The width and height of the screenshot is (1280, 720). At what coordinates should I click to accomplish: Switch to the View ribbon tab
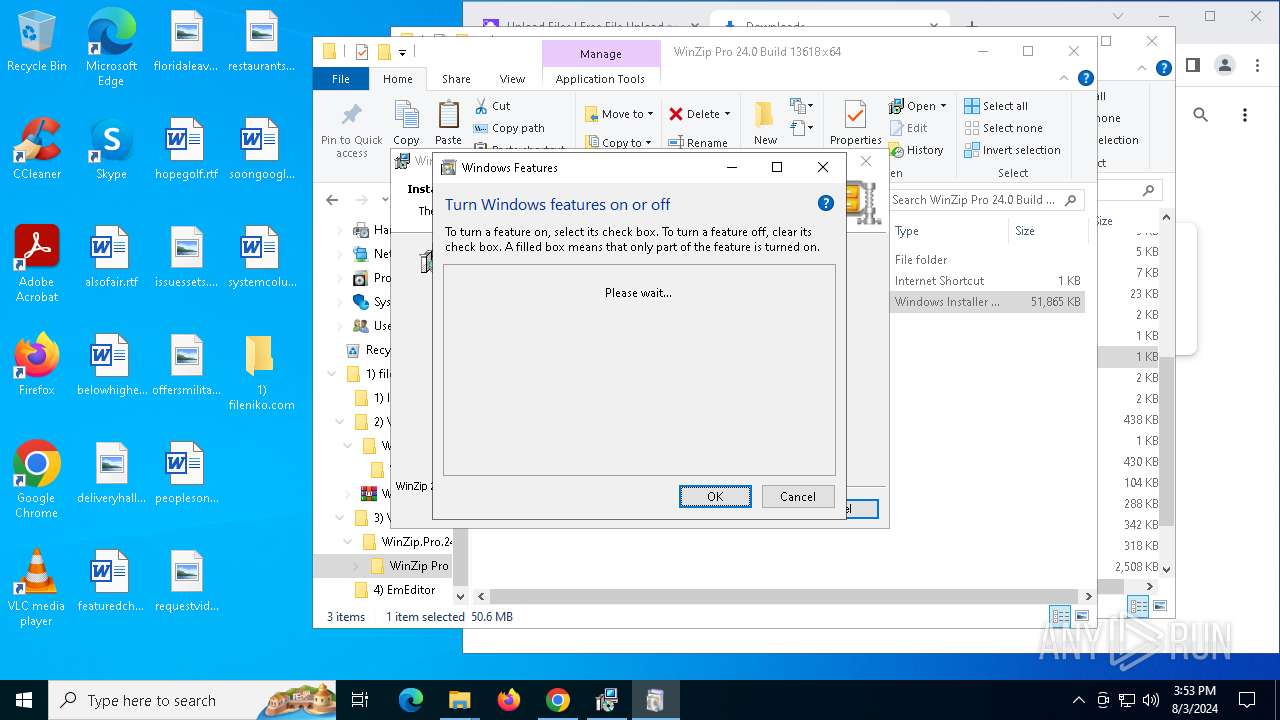tap(512, 79)
